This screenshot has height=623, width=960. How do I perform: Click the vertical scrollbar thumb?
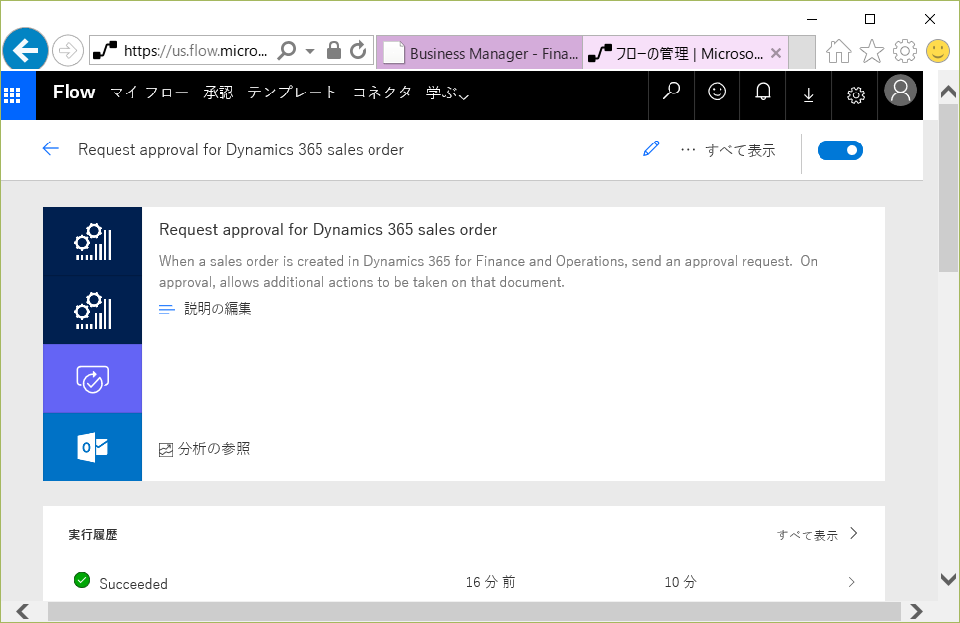(949, 187)
